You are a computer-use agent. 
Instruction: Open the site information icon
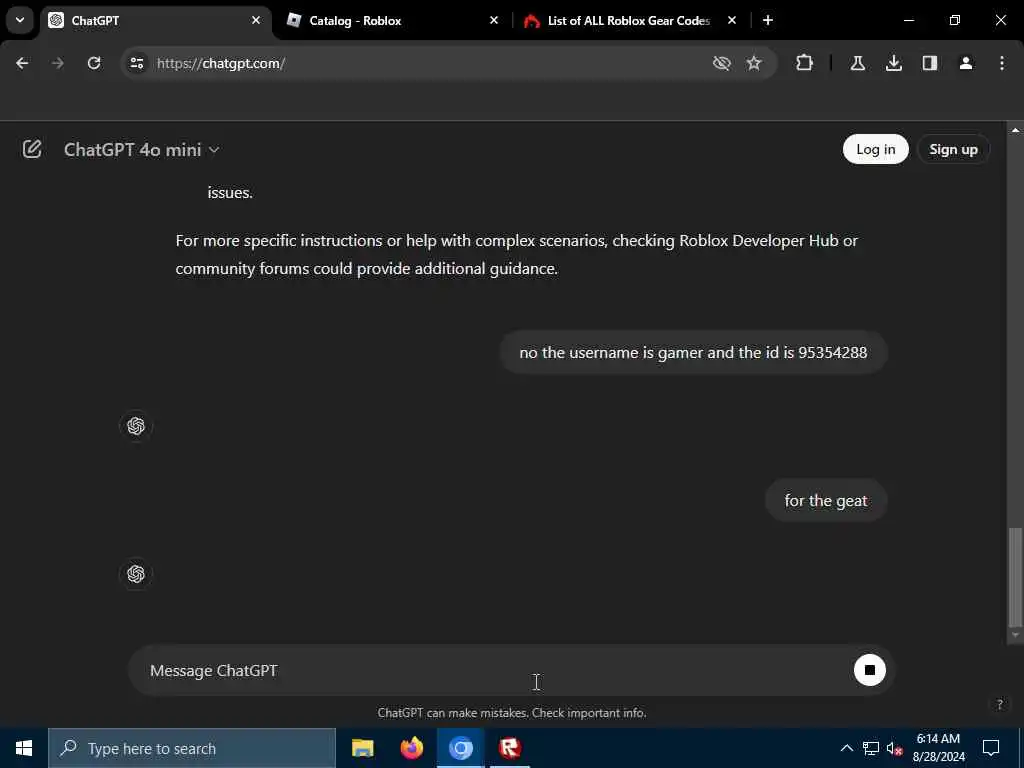point(136,63)
